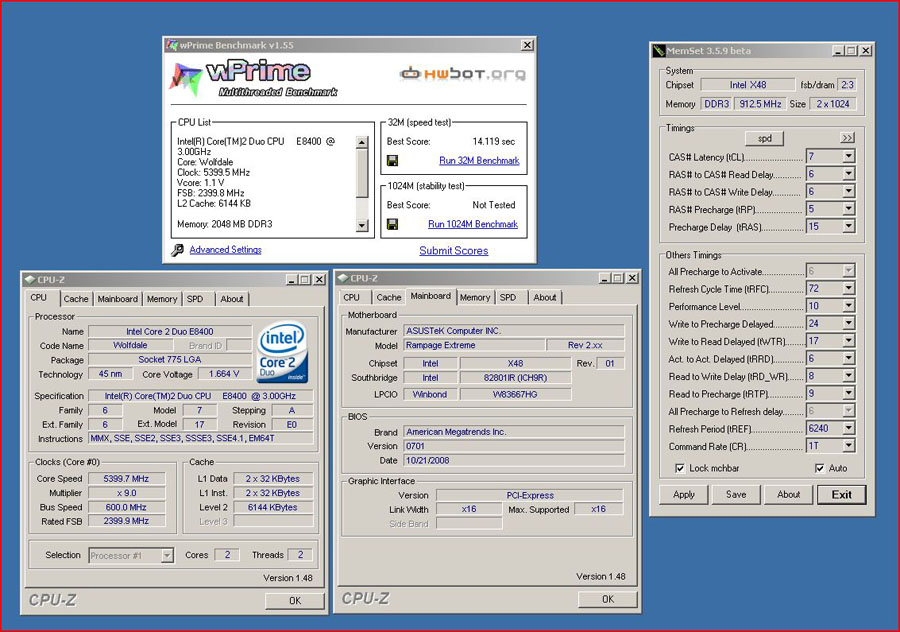Click the wPrime multithreaded benchmark logo
This screenshot has width=900, height=632.
pyautogui.click(x=254, y=79)
